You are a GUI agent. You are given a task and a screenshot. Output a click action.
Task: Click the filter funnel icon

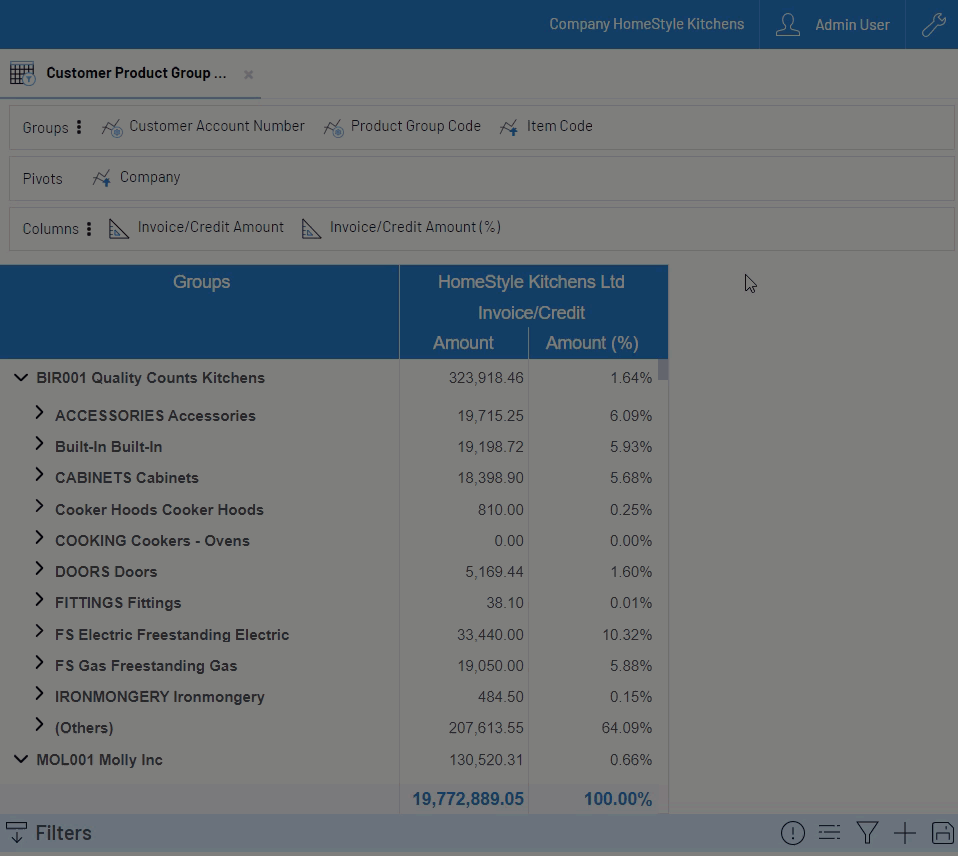coord(867,833)
